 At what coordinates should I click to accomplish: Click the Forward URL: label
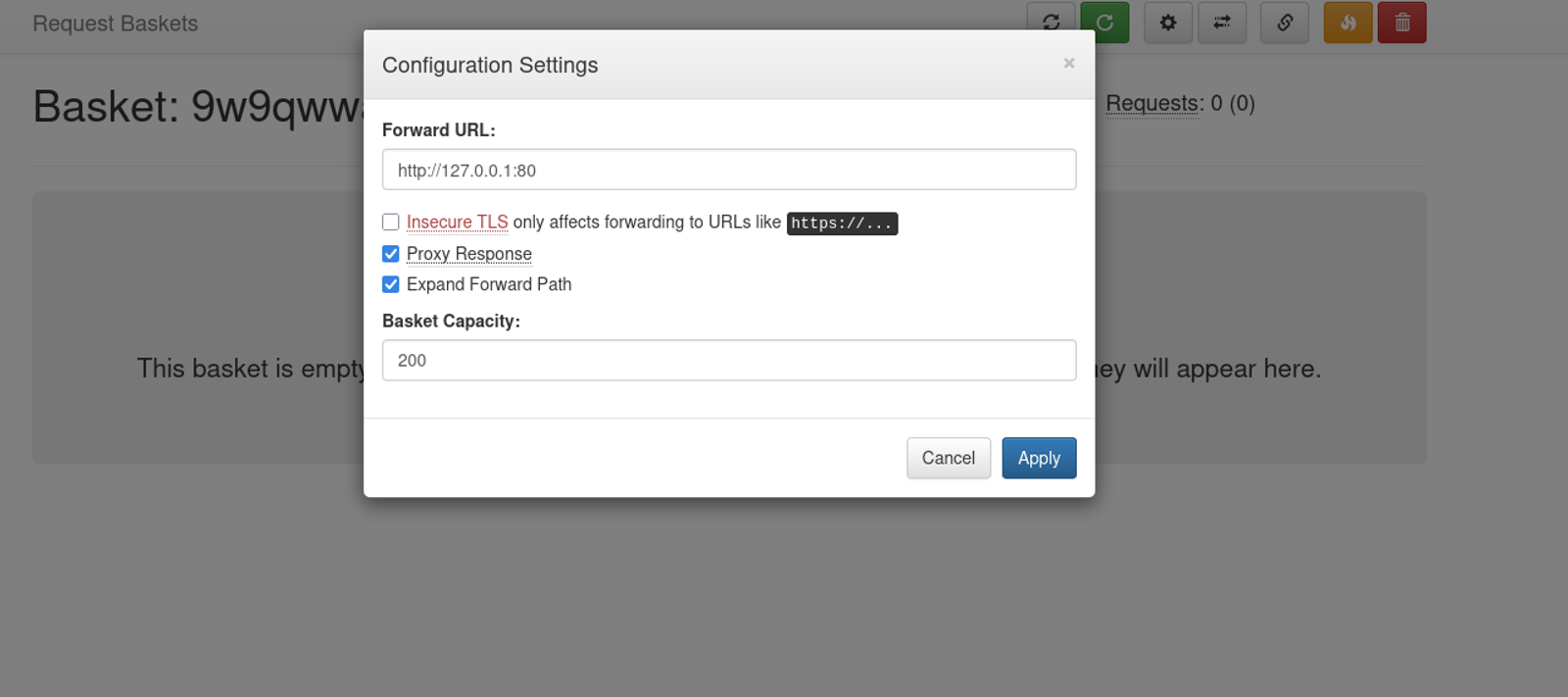(439, 130)
